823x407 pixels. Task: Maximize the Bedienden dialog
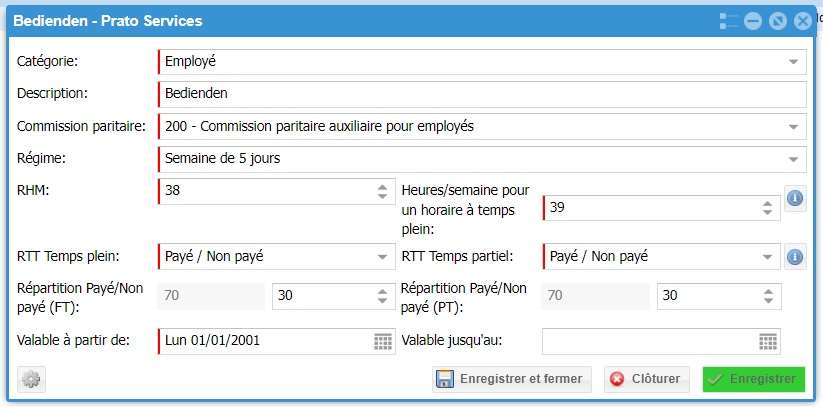[777, 21]
